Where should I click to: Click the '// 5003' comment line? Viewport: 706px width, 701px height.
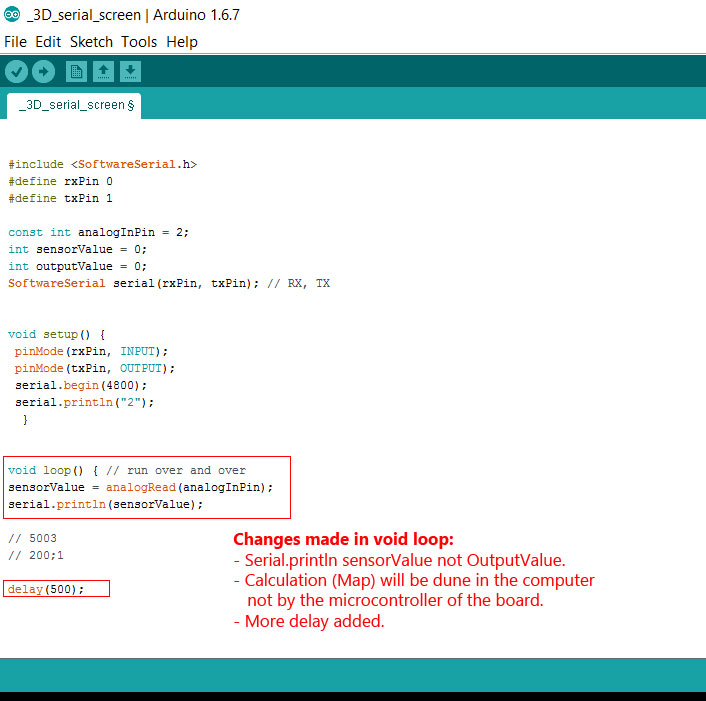[32, 538]
